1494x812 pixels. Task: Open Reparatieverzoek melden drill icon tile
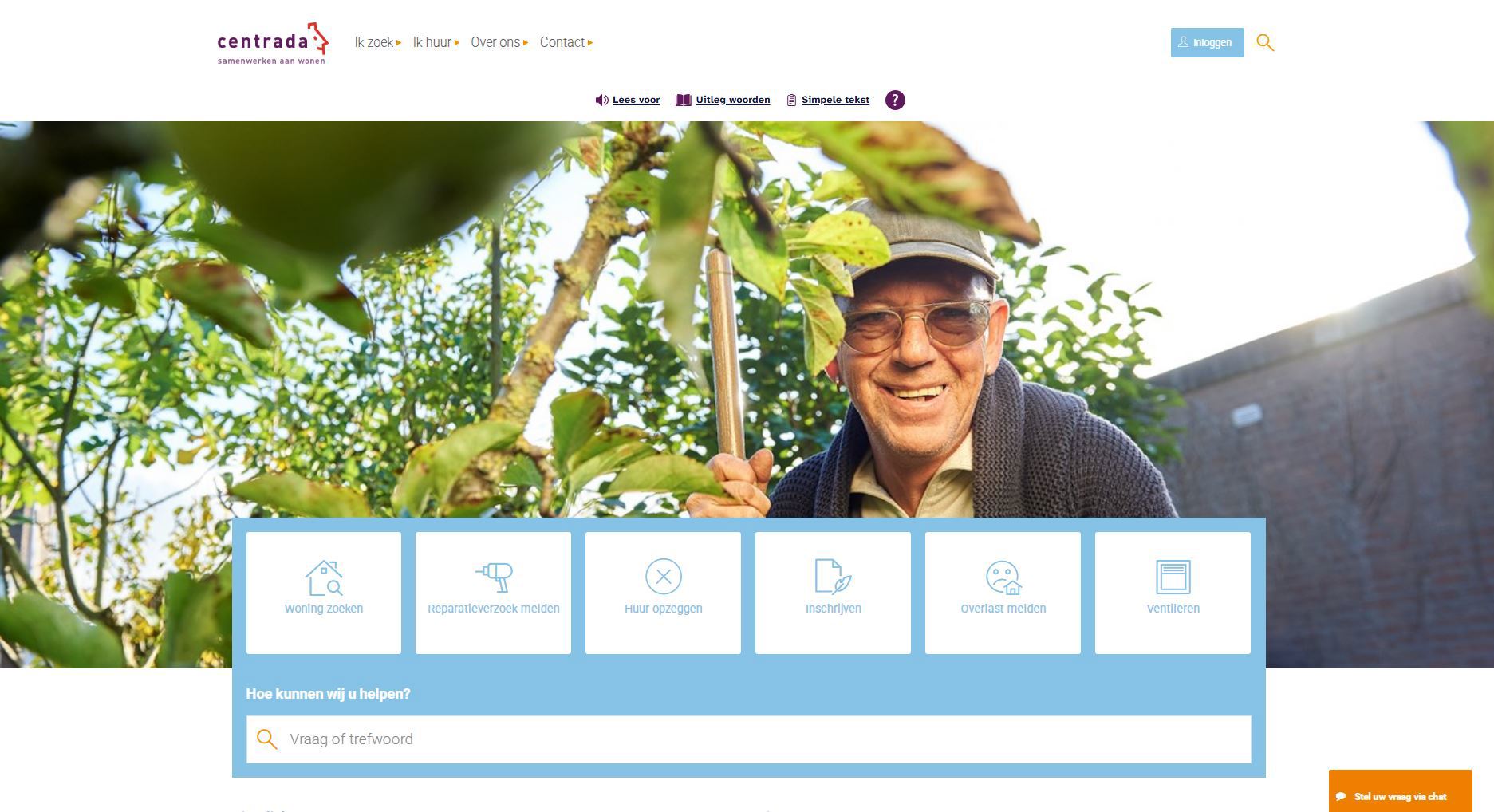493,593
